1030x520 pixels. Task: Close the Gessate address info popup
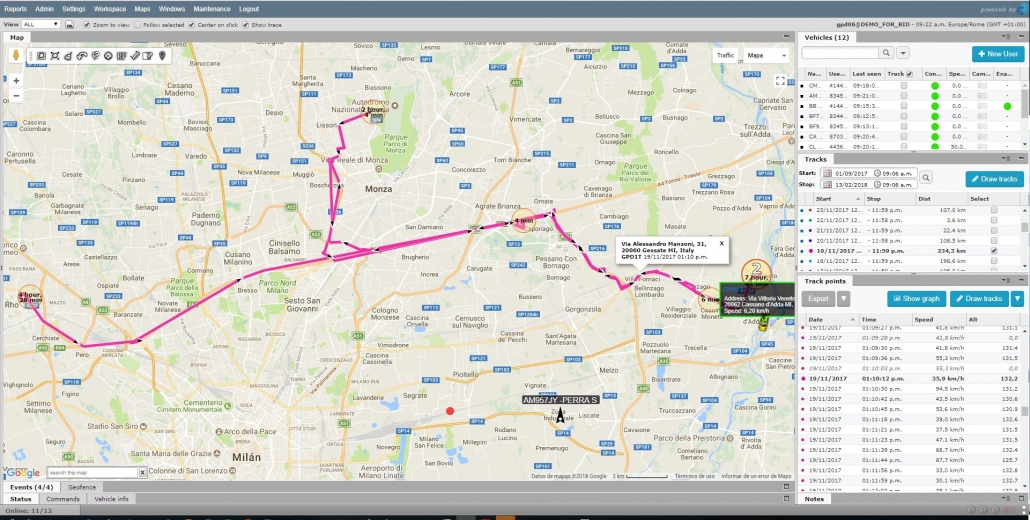tap(721, 243)
